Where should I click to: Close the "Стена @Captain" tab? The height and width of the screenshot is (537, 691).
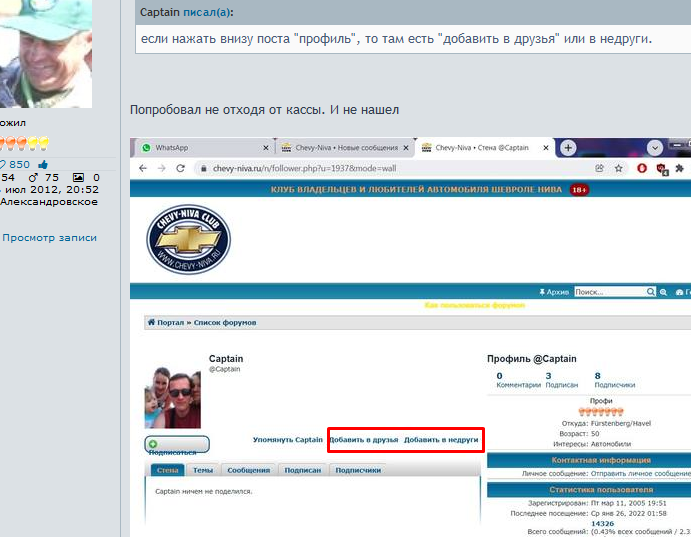[546, 148]
